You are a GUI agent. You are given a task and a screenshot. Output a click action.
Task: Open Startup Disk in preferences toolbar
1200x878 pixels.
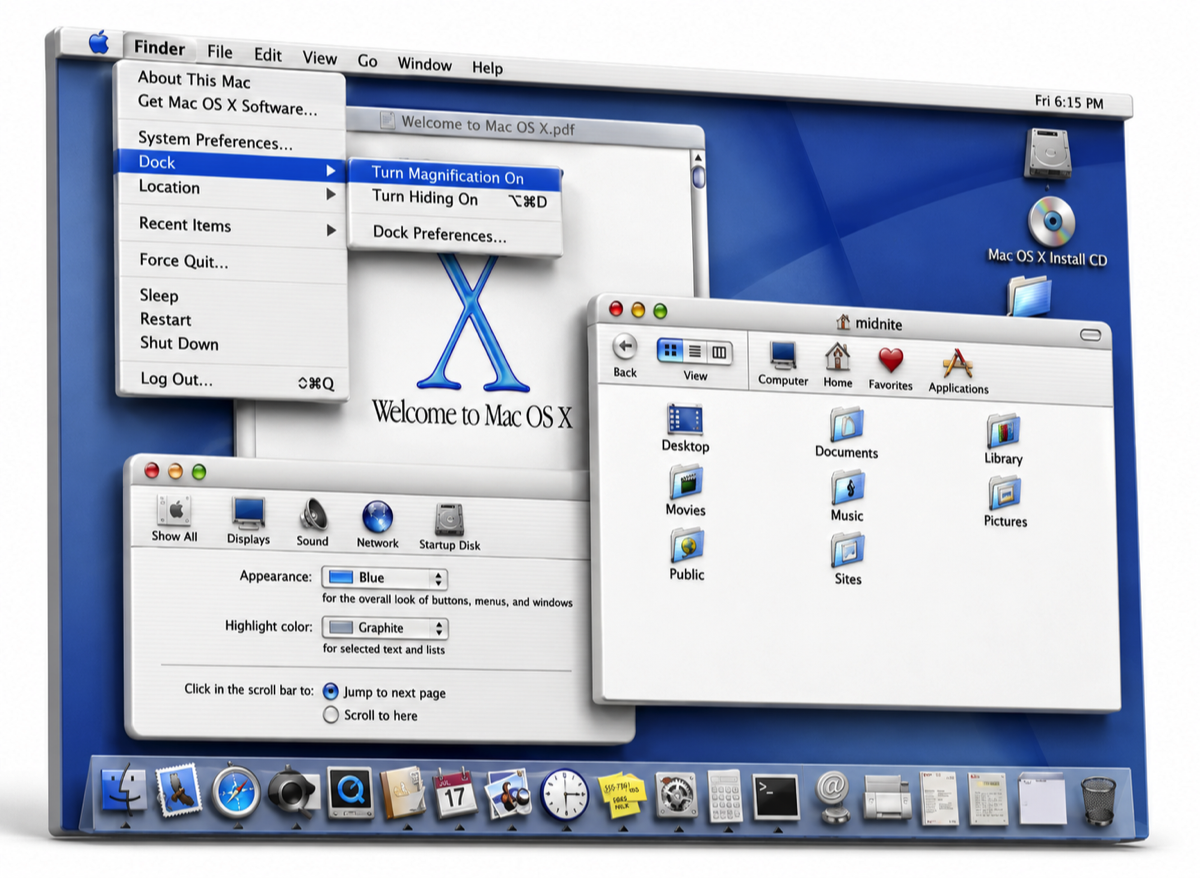(449, 527)
